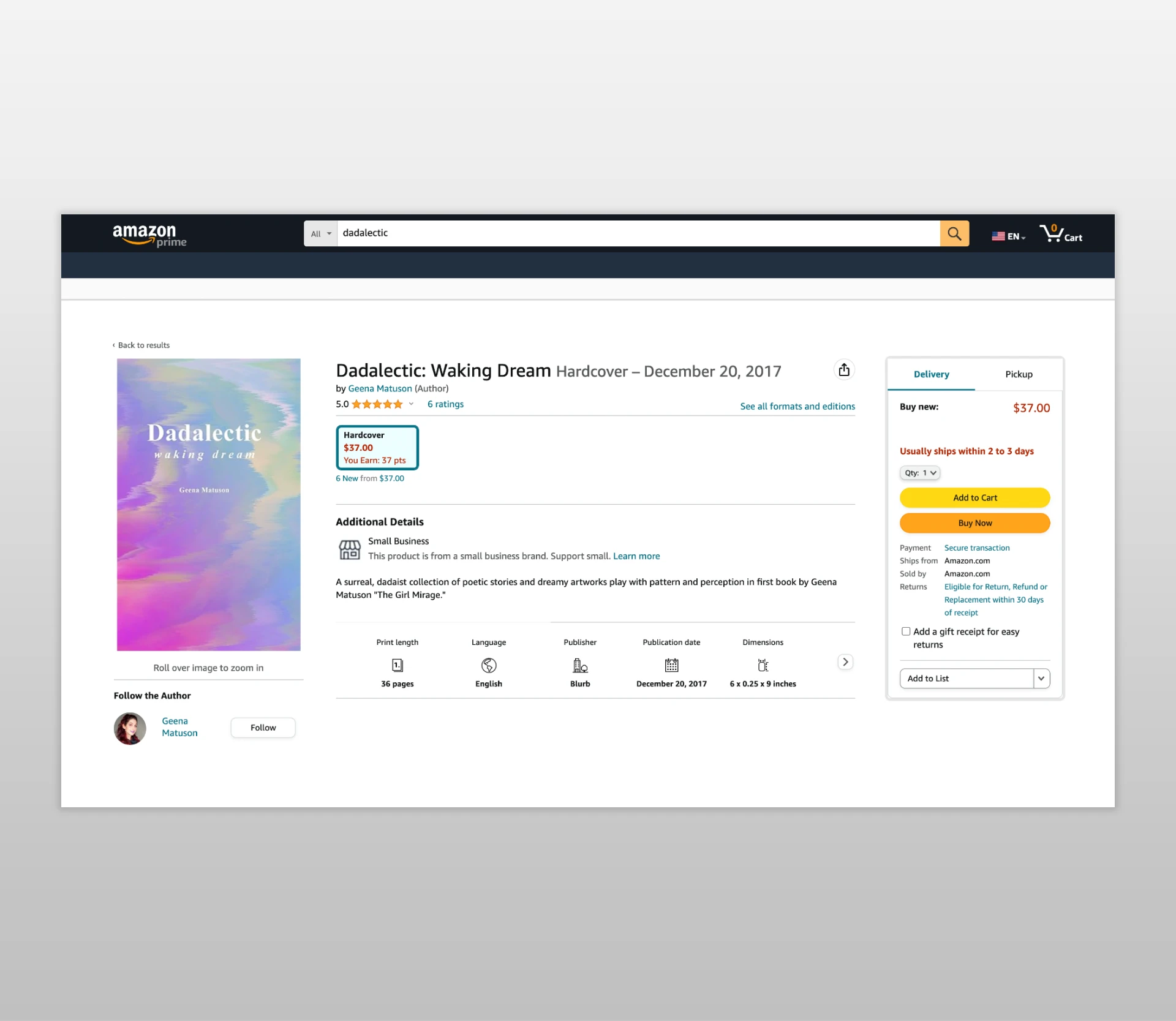This screenshot has height=1021, width=1176.
Task: Expand the star rating breakdown chevron
Action: (x=412, y=404)
